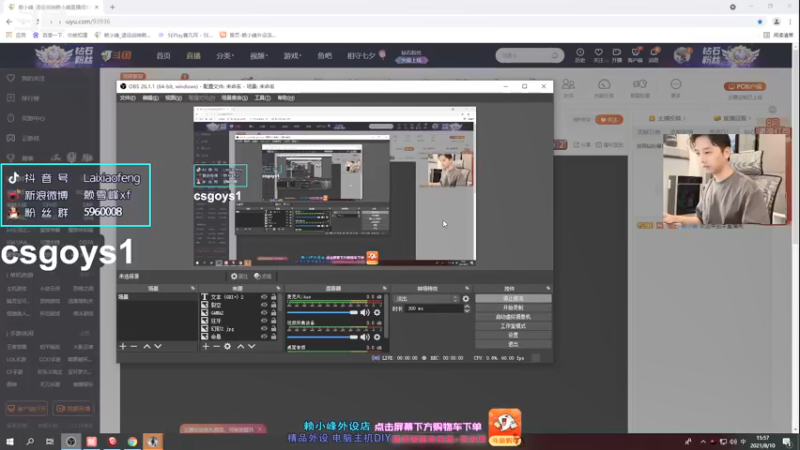
Task: Pop out the Sources dock icon
Action: pyautogui.click(x=278, y=288)
